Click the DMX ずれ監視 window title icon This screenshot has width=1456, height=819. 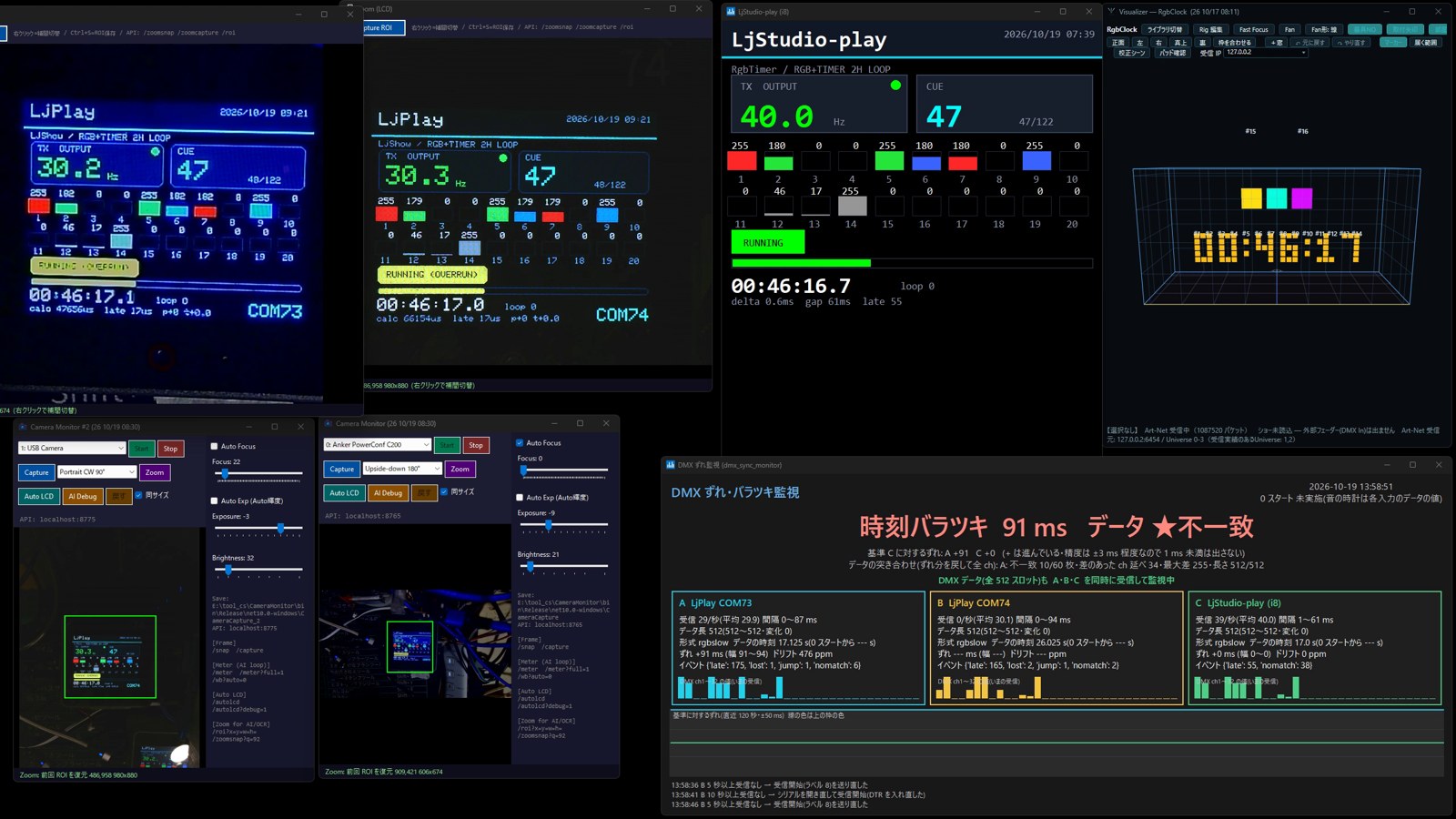670,464
